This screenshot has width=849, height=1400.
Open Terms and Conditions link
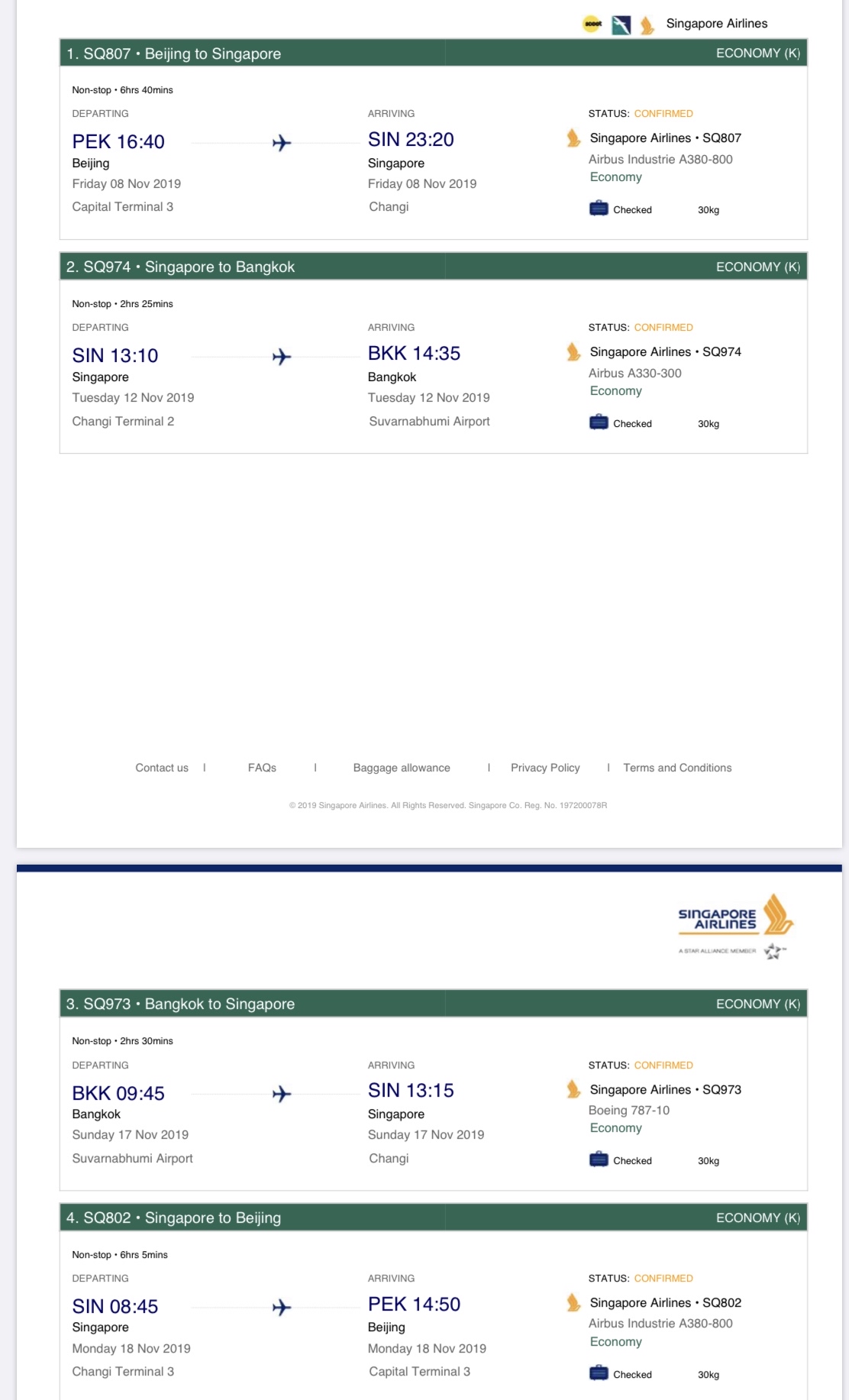pos(677,768)
